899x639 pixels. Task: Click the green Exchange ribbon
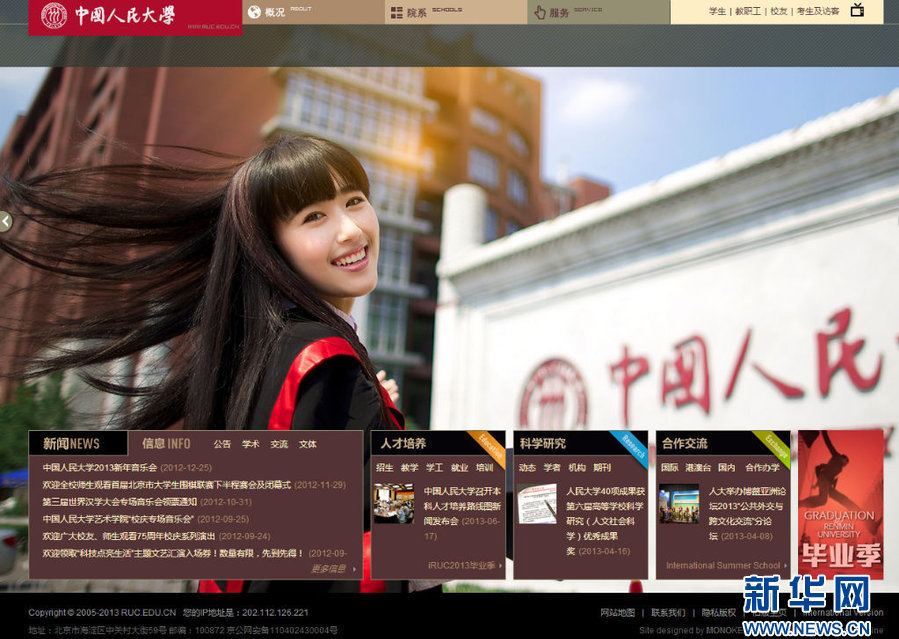click(772, 449)
